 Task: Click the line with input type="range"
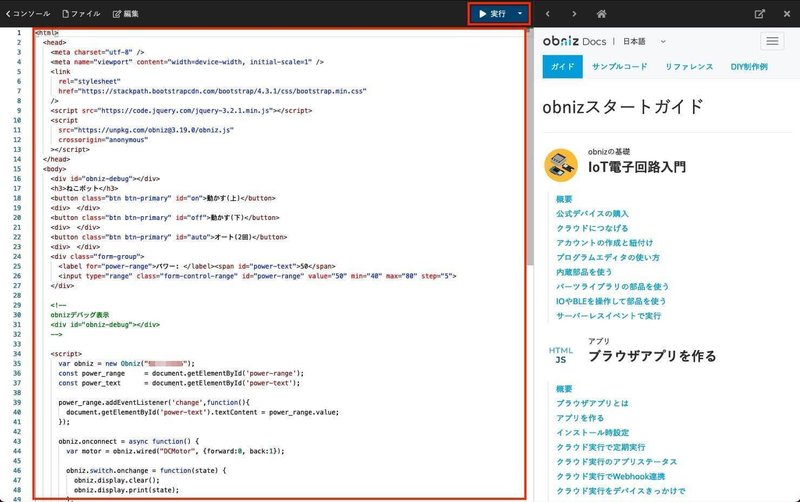[257, 276]
